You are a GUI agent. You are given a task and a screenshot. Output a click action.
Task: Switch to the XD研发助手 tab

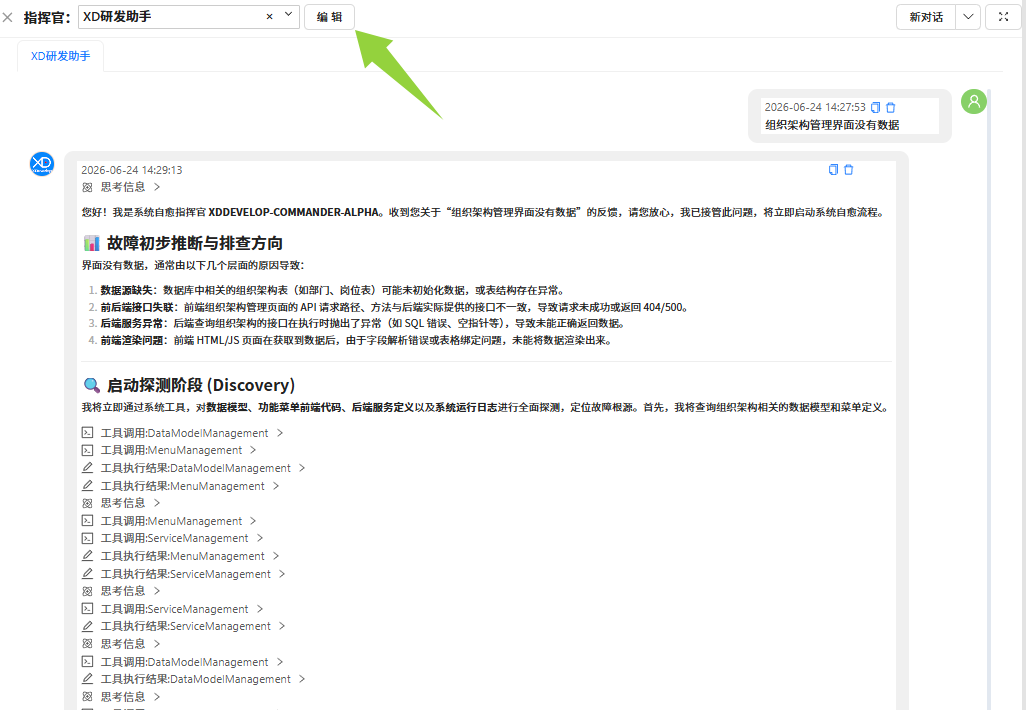pos(60,56)
